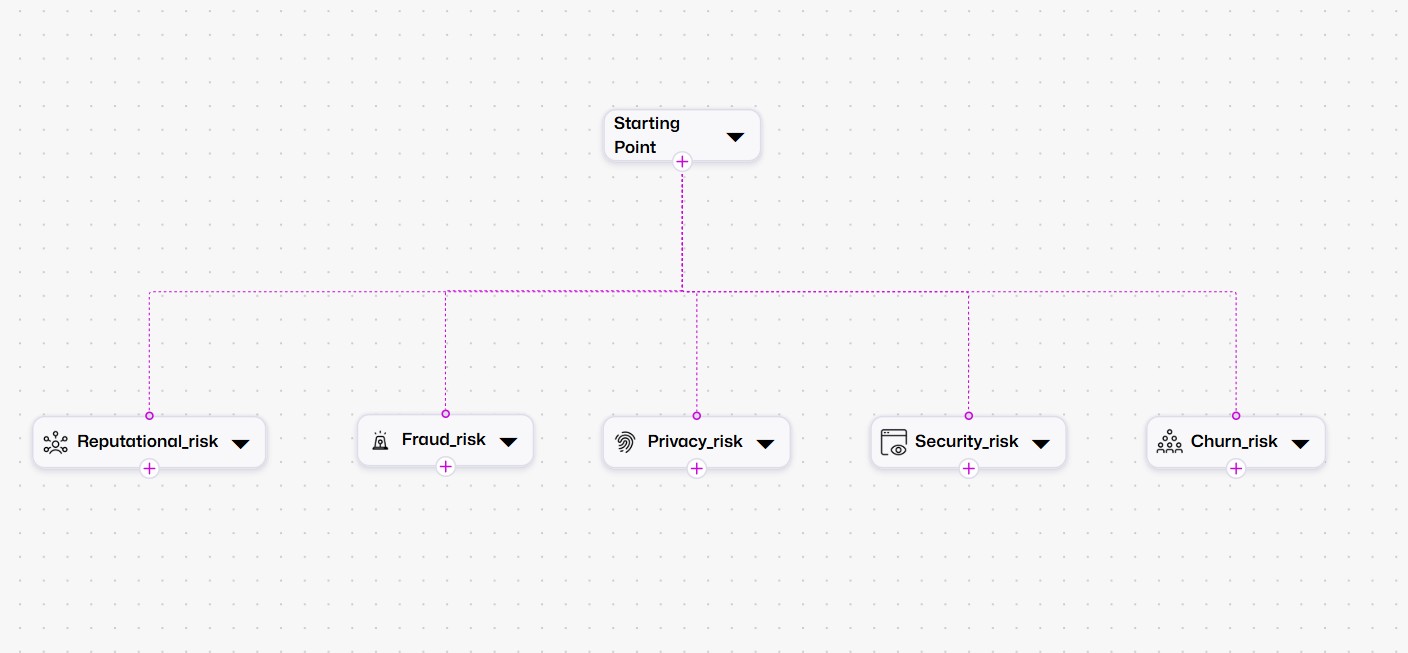Open the Fraud_risk dropdown arrow

(x=508, y=441)
